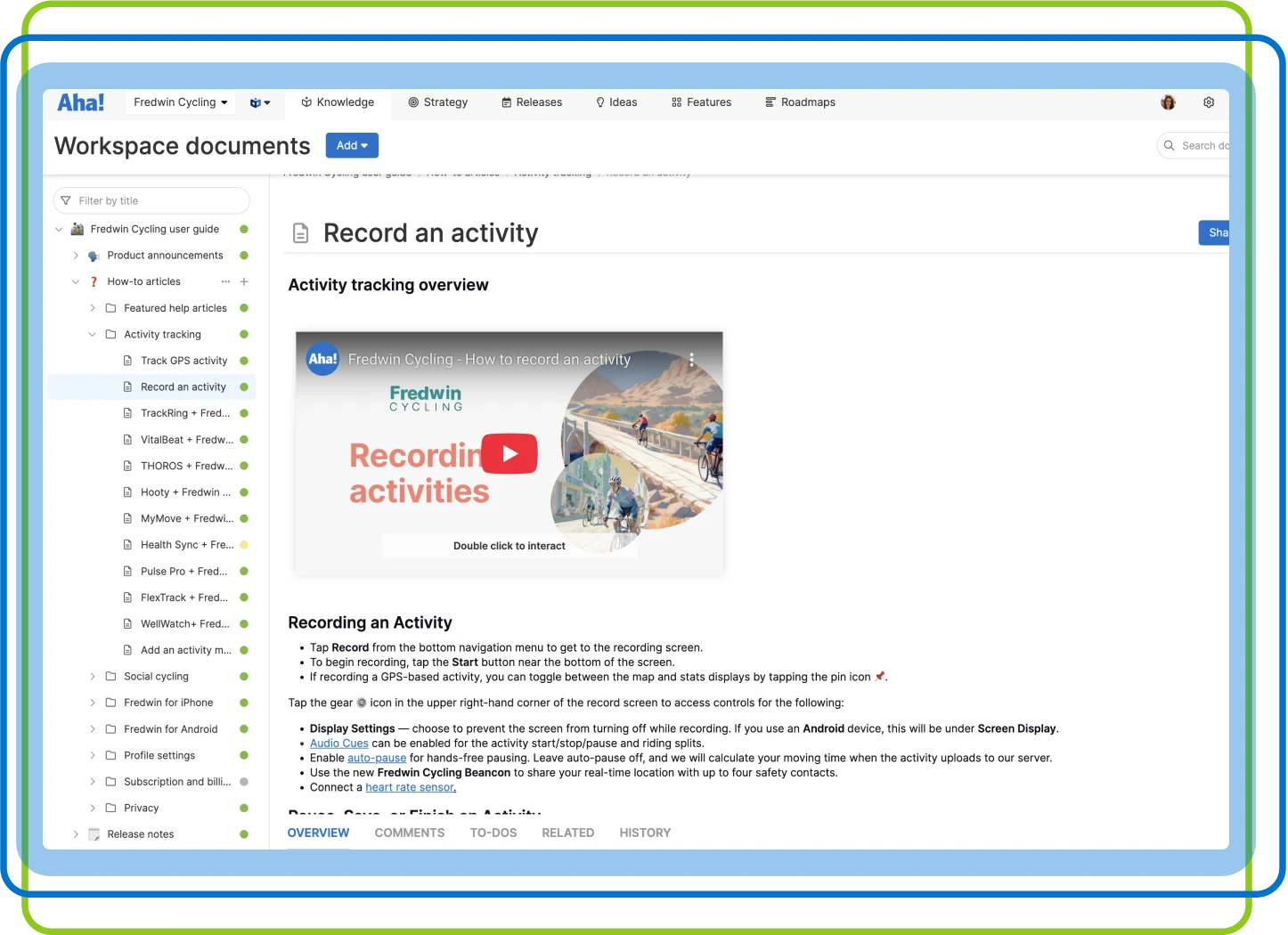Open the Strategy menu

tap(438, 102)
